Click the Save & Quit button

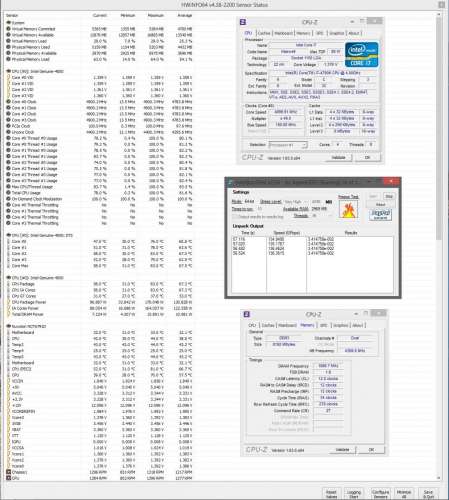point(428,494)
